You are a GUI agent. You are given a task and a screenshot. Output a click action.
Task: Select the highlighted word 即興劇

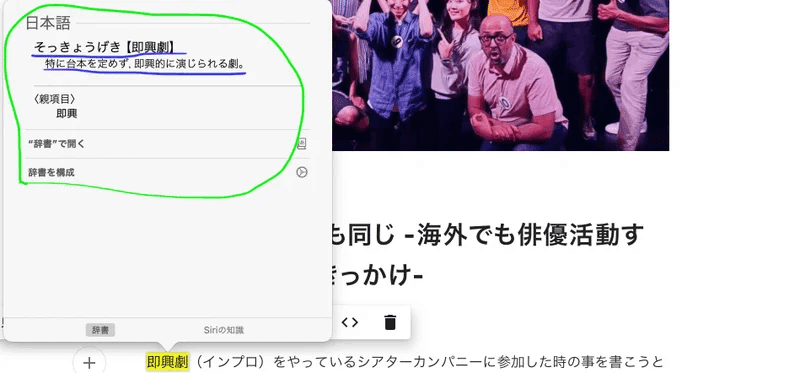point(168,362)
